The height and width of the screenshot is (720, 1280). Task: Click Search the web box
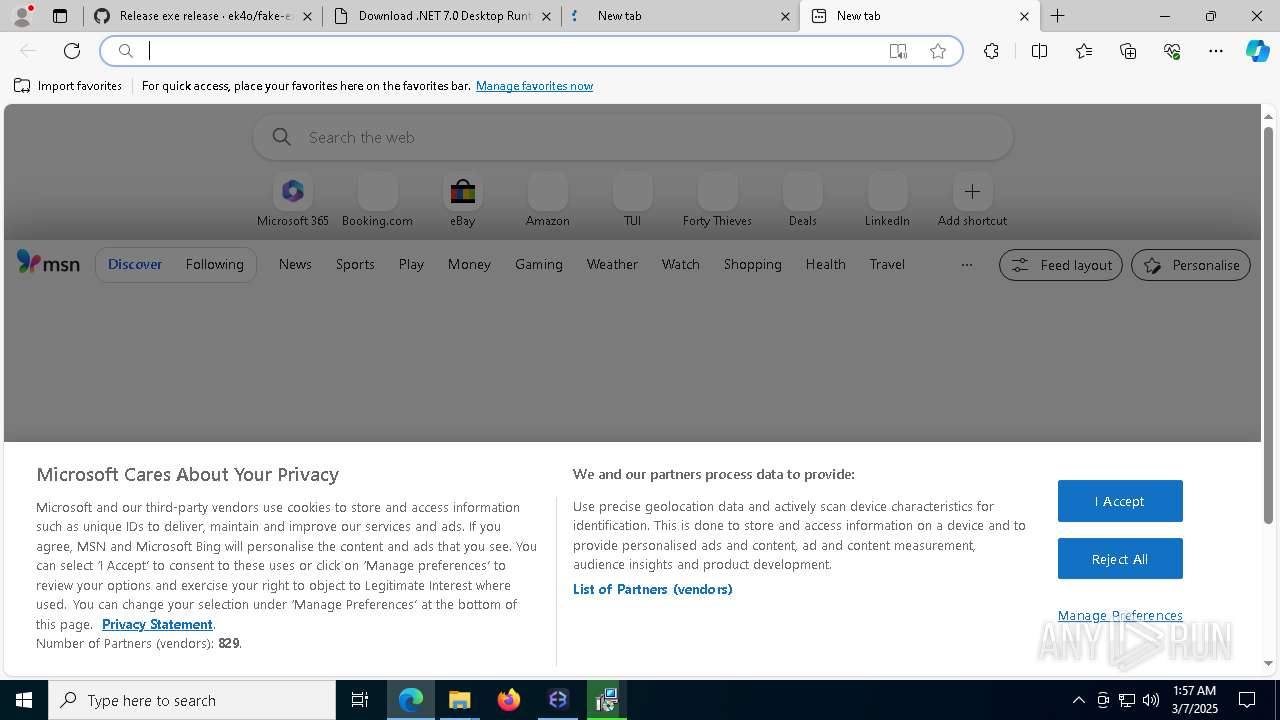pyautogui.click(x=633, y=137)
